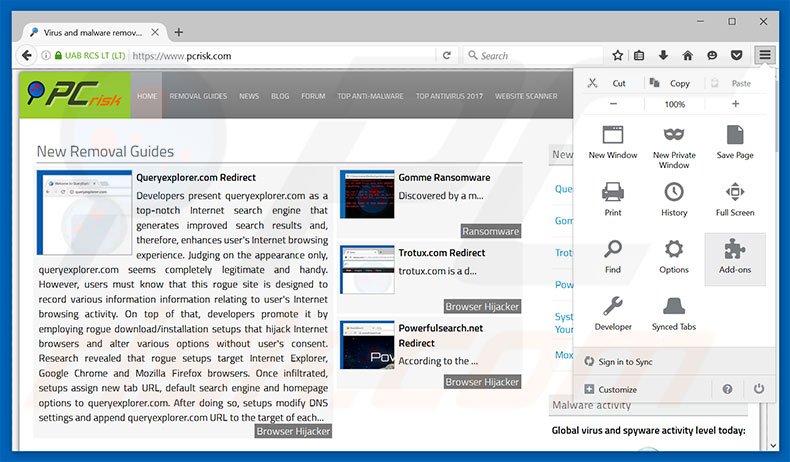Click the Ransomware category tag
Screen dimensions: 790x462
(490, 231)
